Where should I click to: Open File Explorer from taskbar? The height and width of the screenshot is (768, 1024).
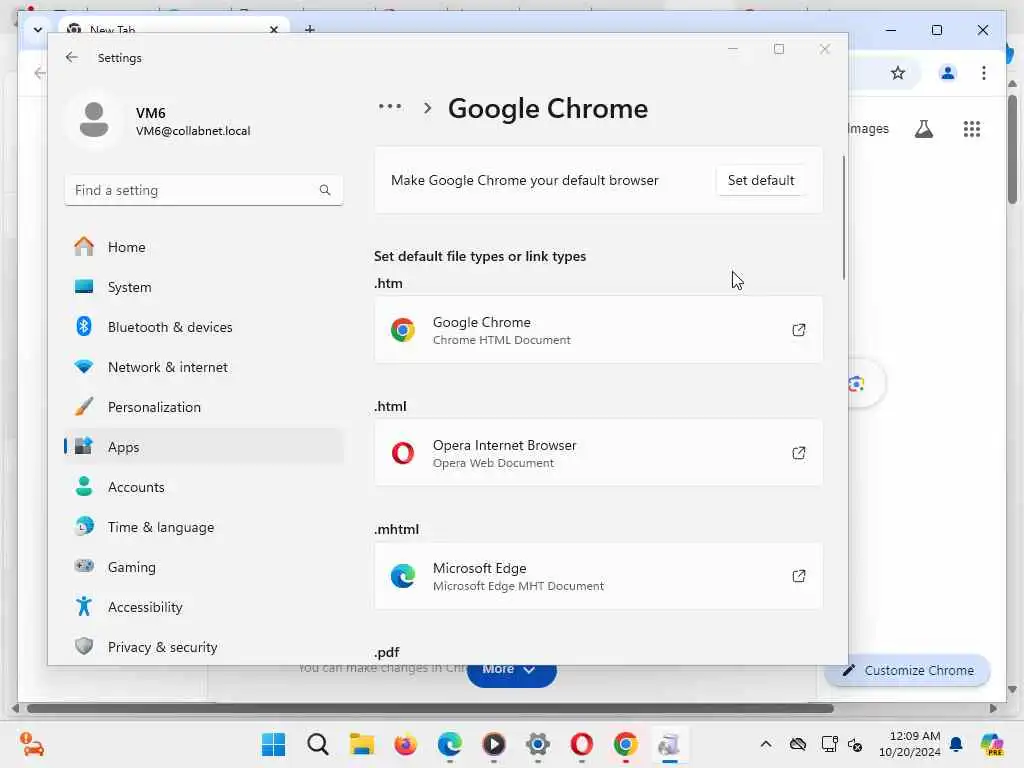[361, 744]
